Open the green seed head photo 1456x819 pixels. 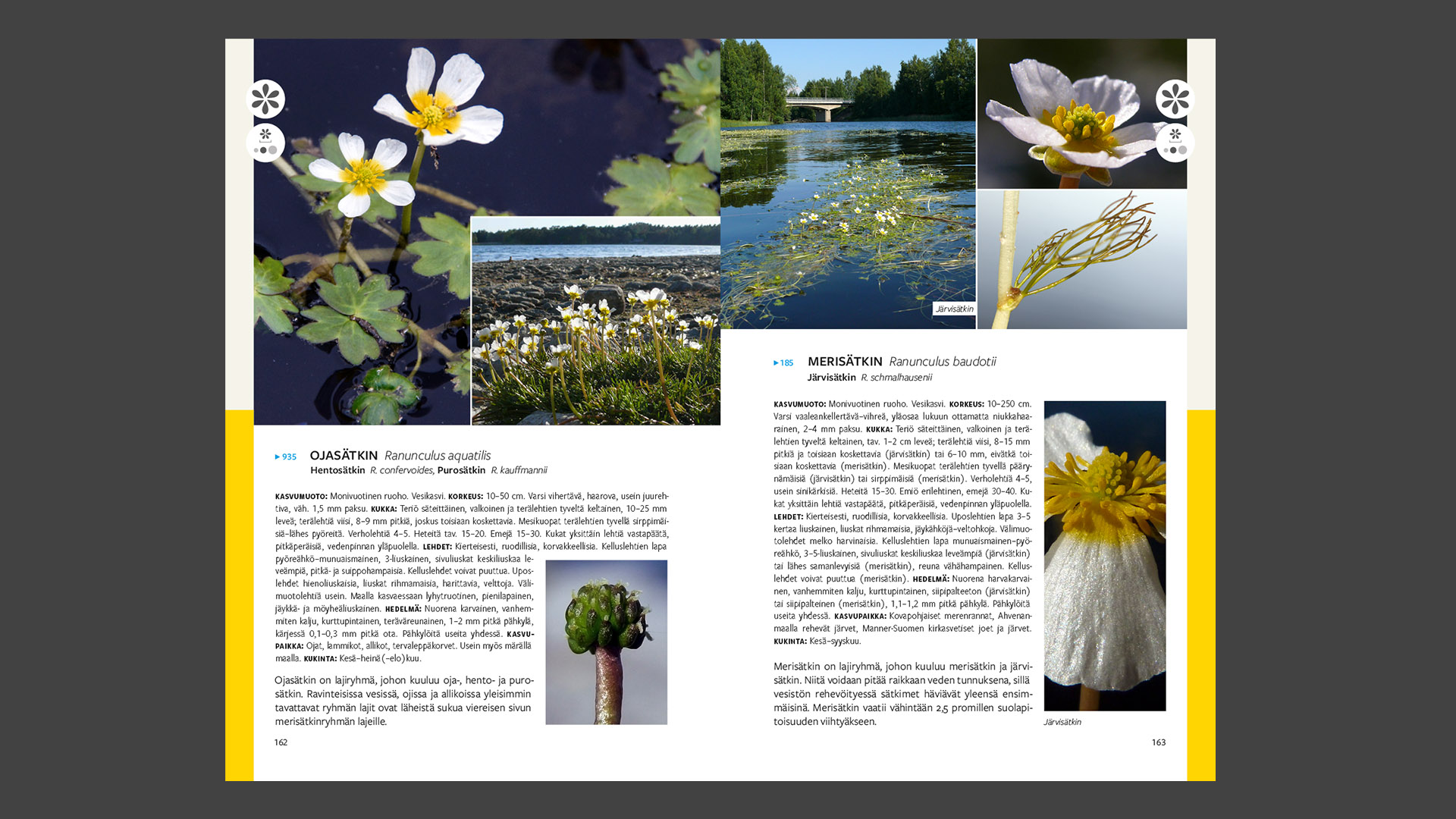tap(606, 642)
